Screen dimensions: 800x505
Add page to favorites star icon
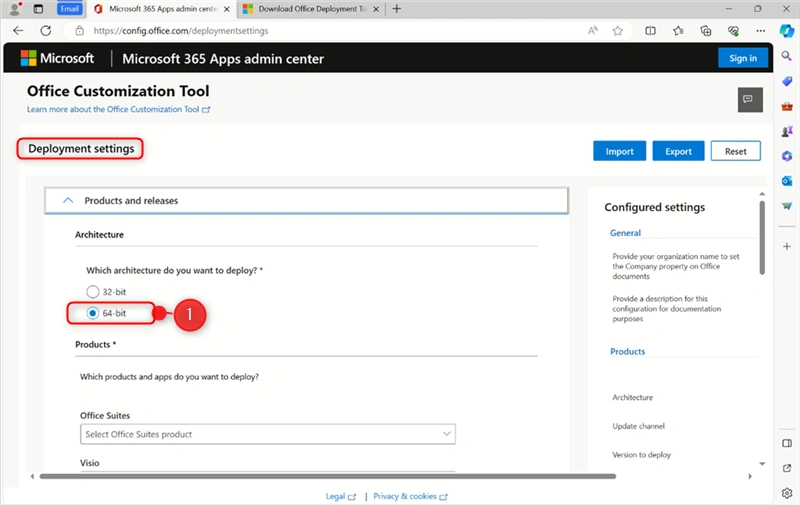618,31
